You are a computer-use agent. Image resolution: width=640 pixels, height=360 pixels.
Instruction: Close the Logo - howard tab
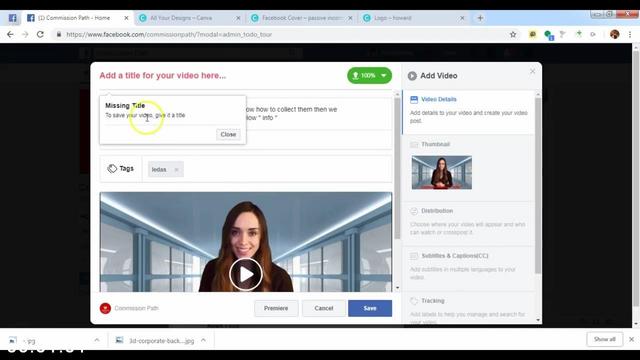(462, 18)
